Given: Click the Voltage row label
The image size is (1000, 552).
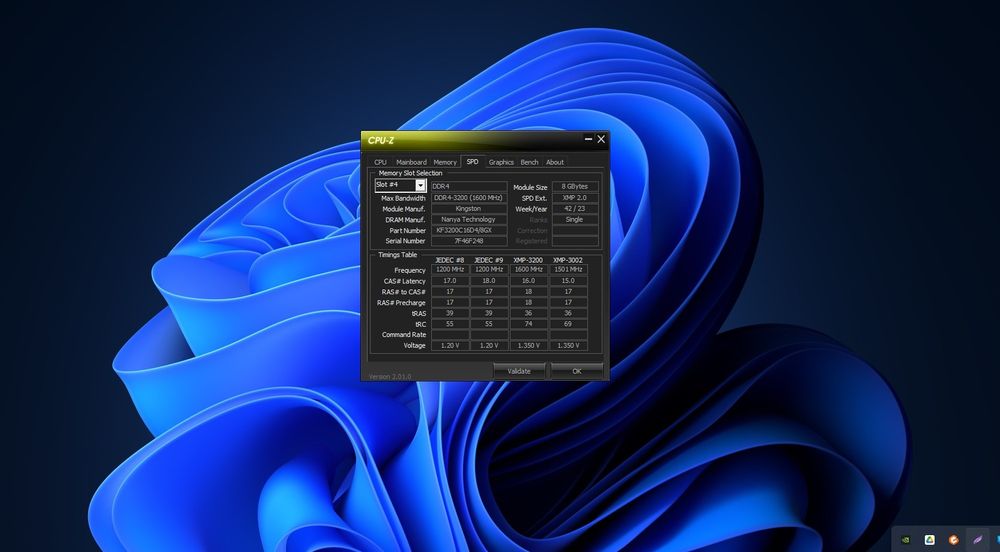Looking at the screenshot, I should point(415,345).
